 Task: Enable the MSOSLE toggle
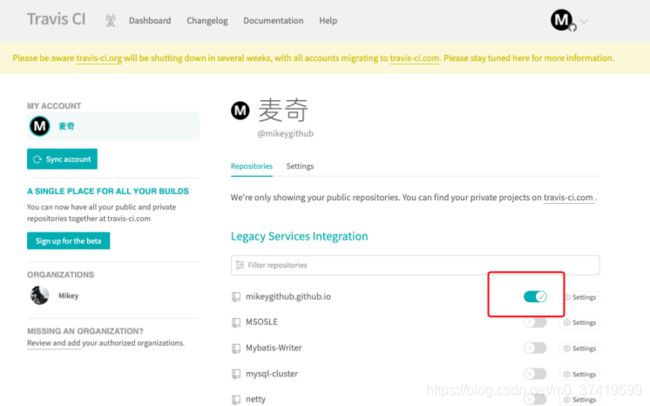coord(535,322)
